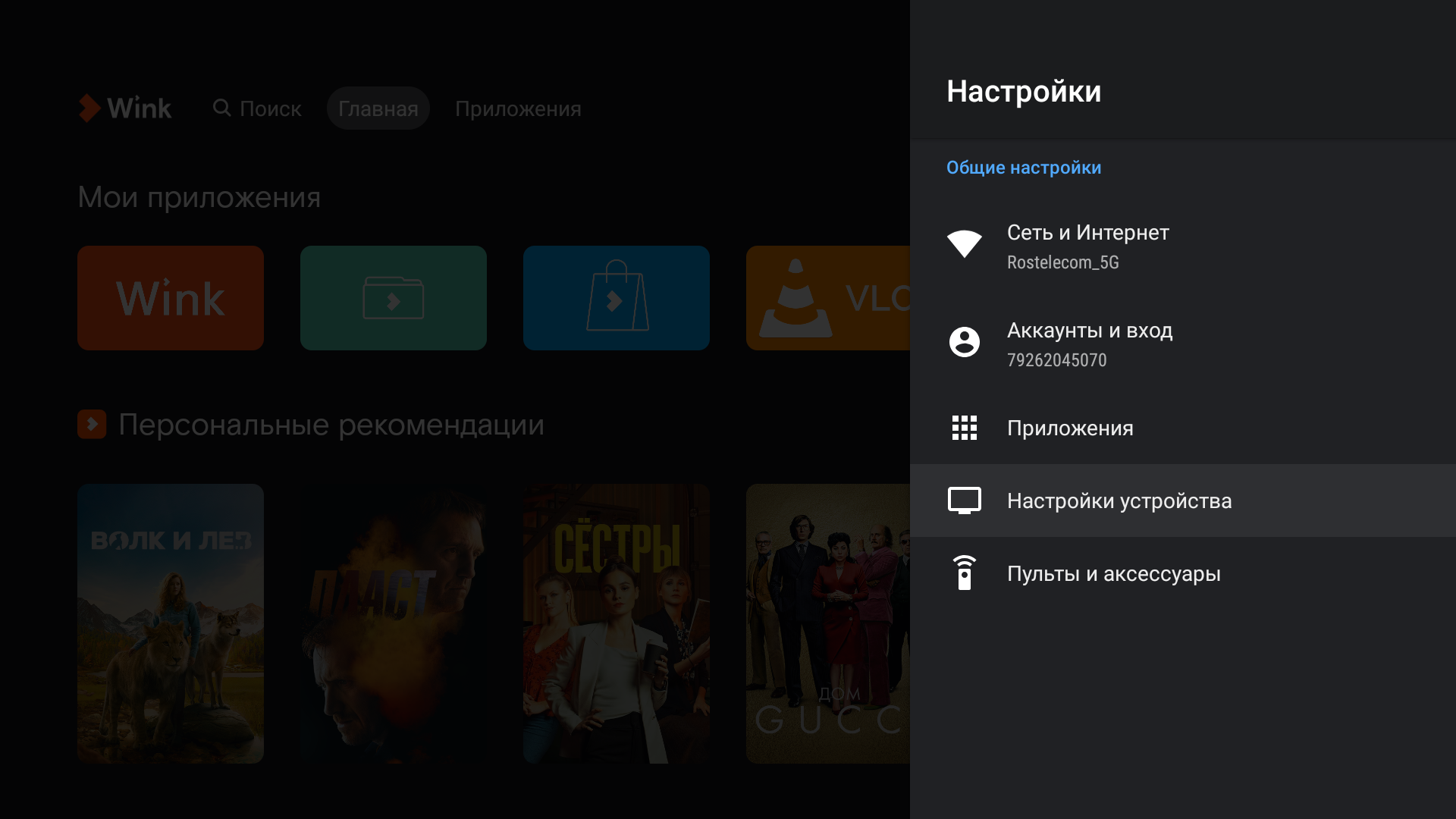The image size is (1456, 819).
Task: Click the device monitor icon
Action: click(964, 500)
